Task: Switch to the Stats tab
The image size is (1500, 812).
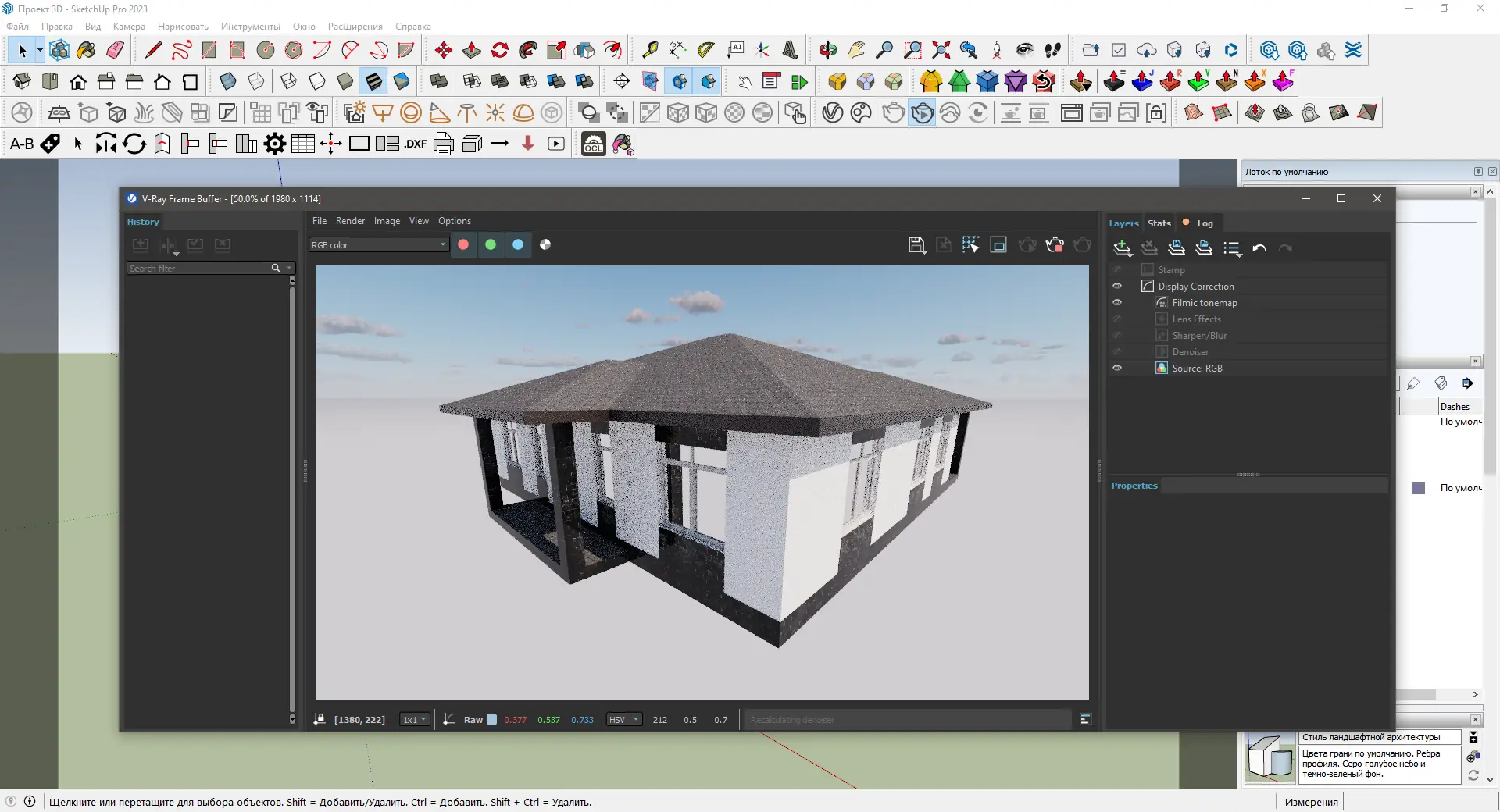Action: (x=1159, y=223)
